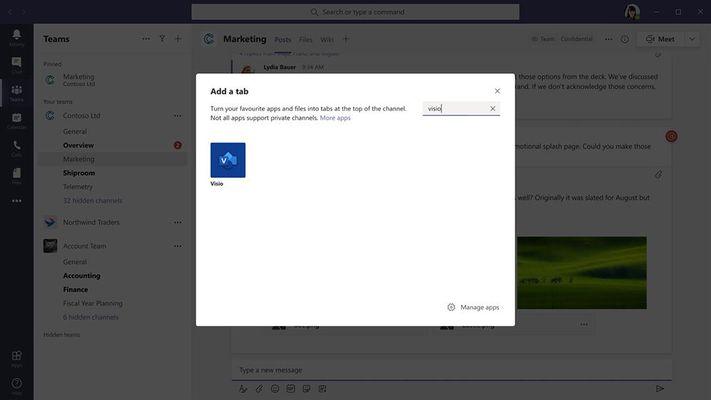Open the Accounting channel
This screenshot has width=711, height=400.
(82, 276)
